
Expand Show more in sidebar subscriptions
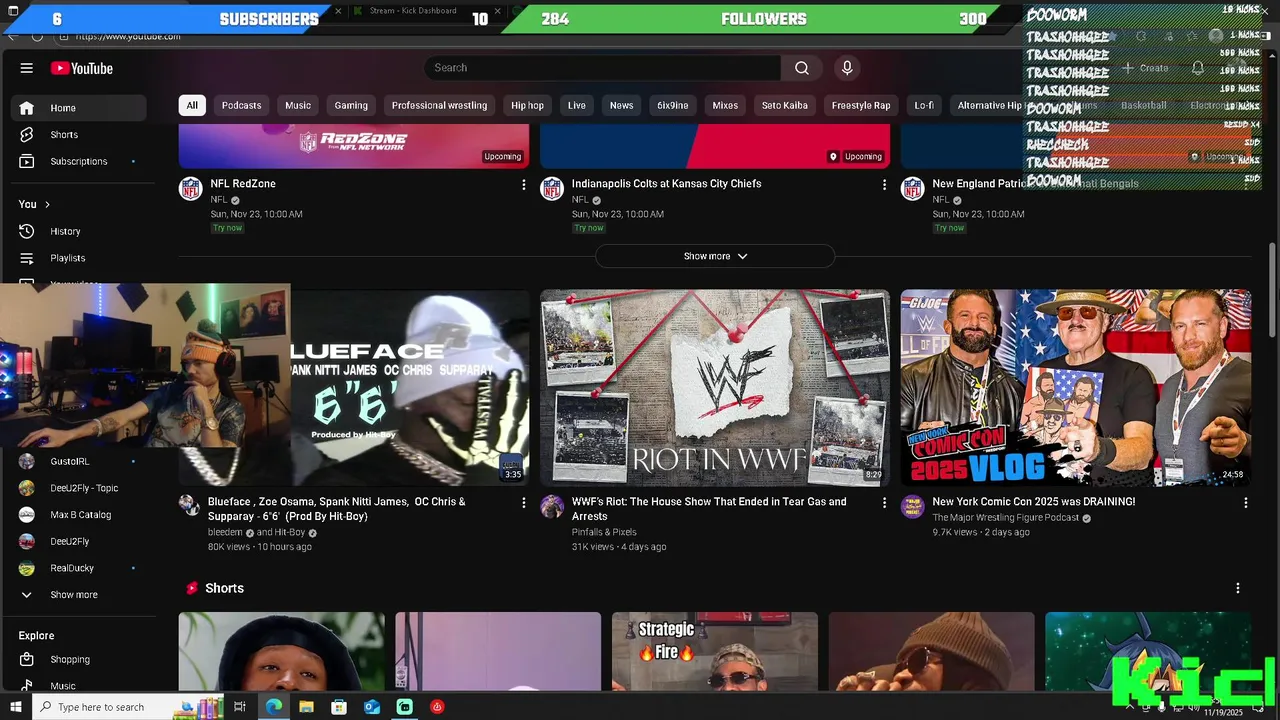coord(79,595)
